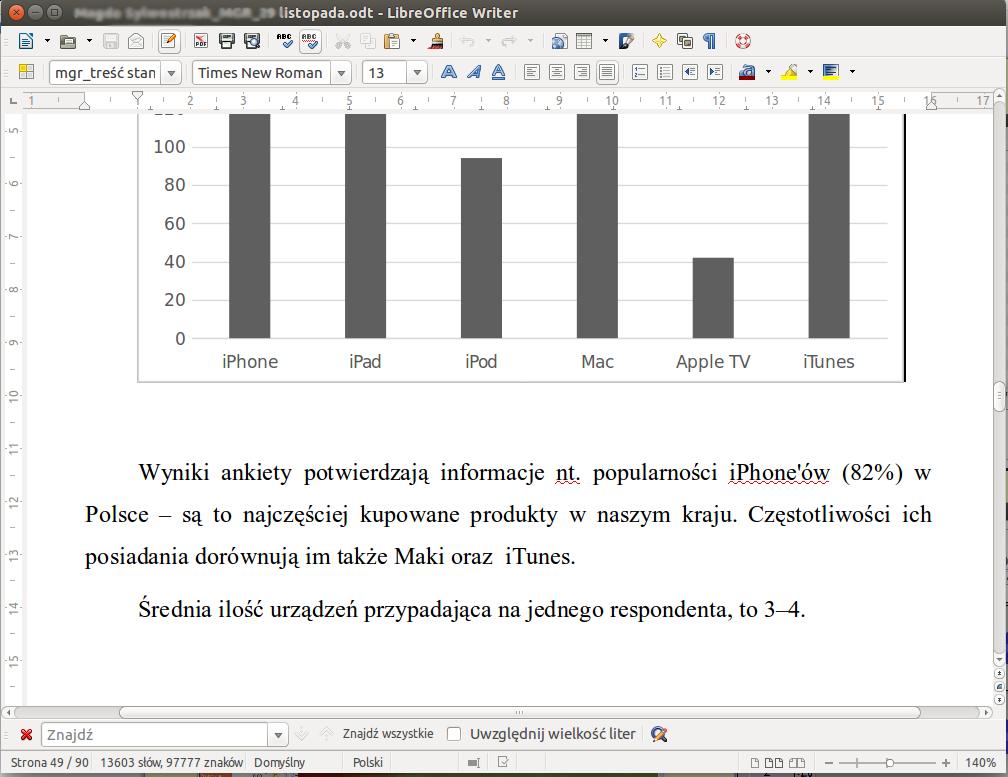Image resolution: width=1008 pixels, height=777 pixels.
Task: Toggle AutoSpellcheck
Action: pyautogui.click(x=310, y=42)
